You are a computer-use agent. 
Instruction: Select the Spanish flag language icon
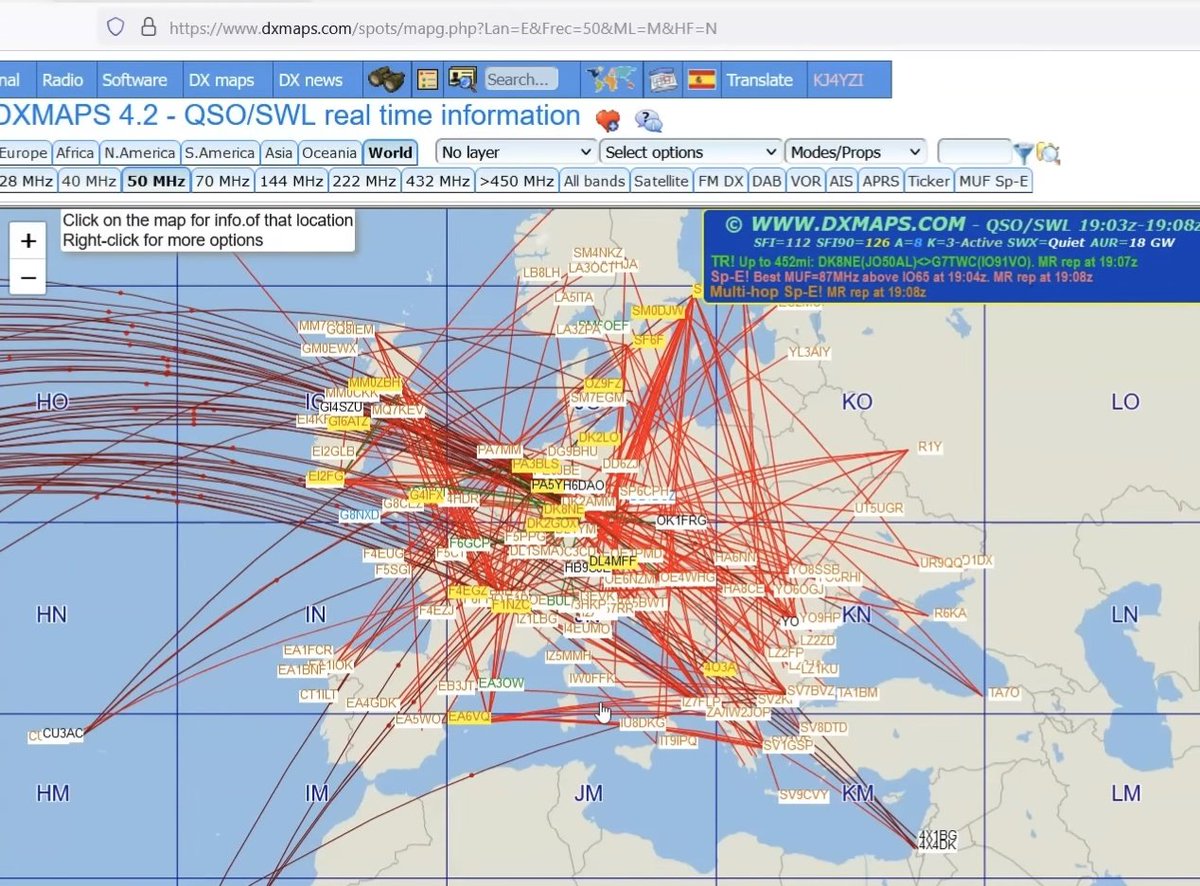[702, 80]
